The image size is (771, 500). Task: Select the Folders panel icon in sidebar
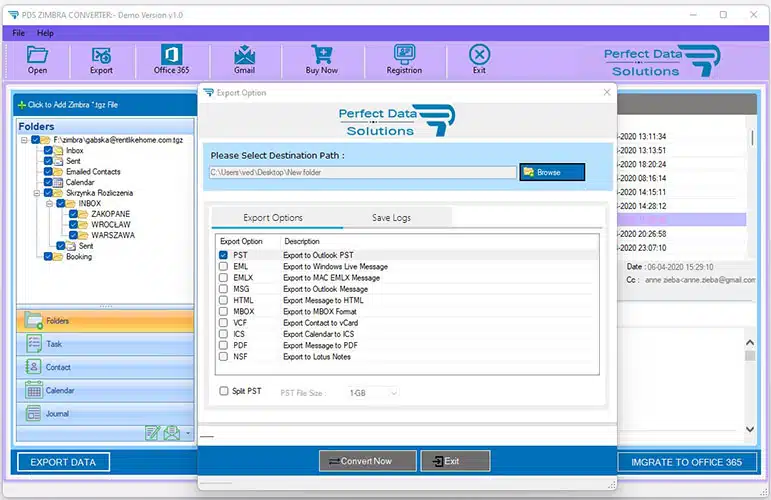click(33, 321)
